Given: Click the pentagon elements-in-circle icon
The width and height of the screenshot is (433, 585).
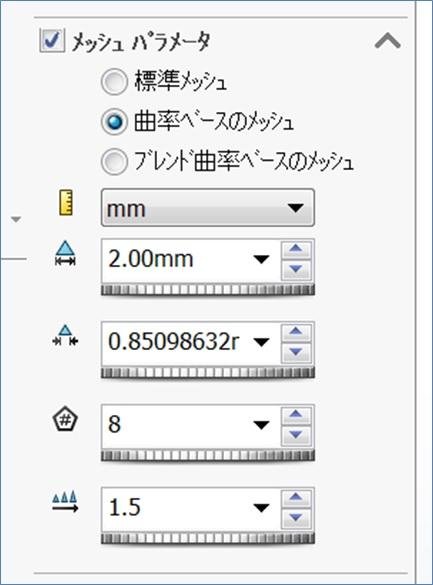Looking at the screenshot, I should [x=65, y=419].
